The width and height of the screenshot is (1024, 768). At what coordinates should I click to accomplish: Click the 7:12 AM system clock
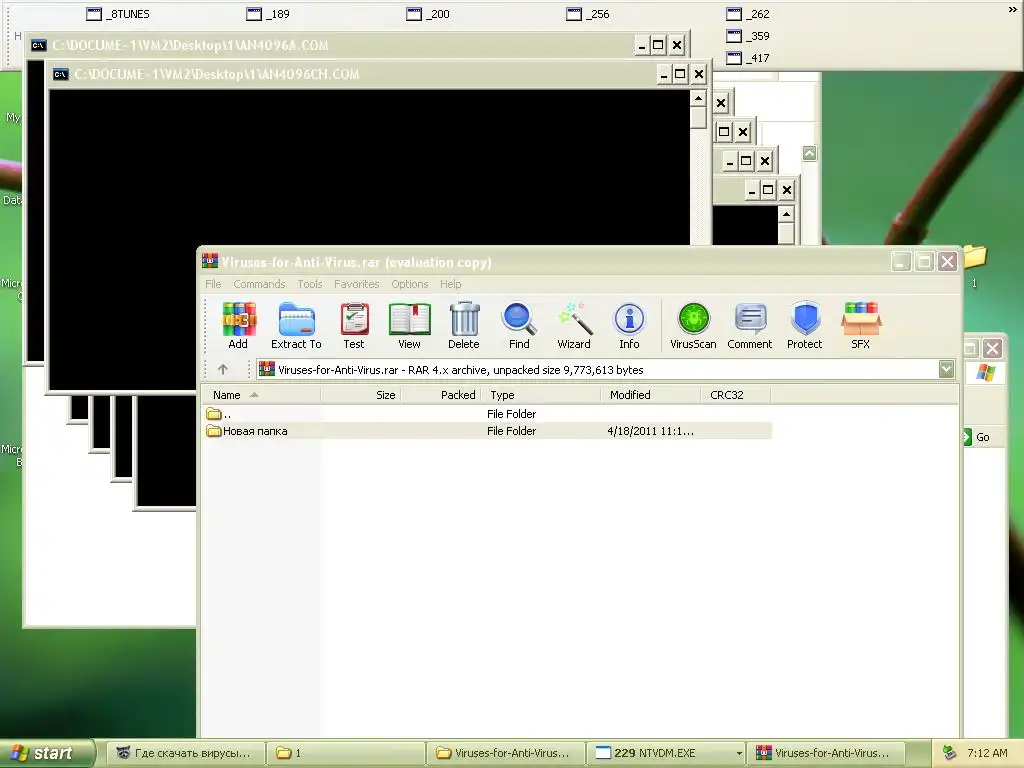pyautogui.click(x=987, y=753)
